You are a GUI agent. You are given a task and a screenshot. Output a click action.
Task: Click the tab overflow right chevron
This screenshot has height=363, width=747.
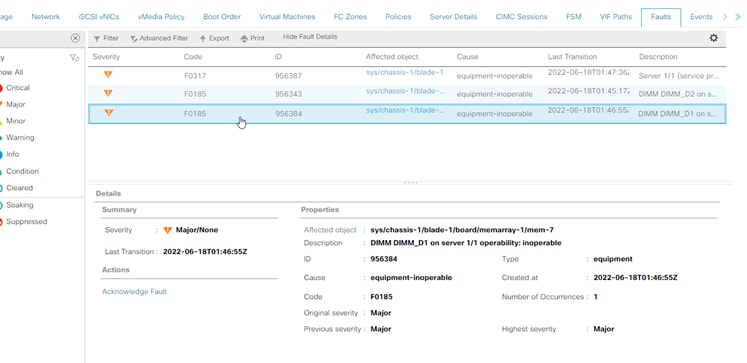coord(725,17)
